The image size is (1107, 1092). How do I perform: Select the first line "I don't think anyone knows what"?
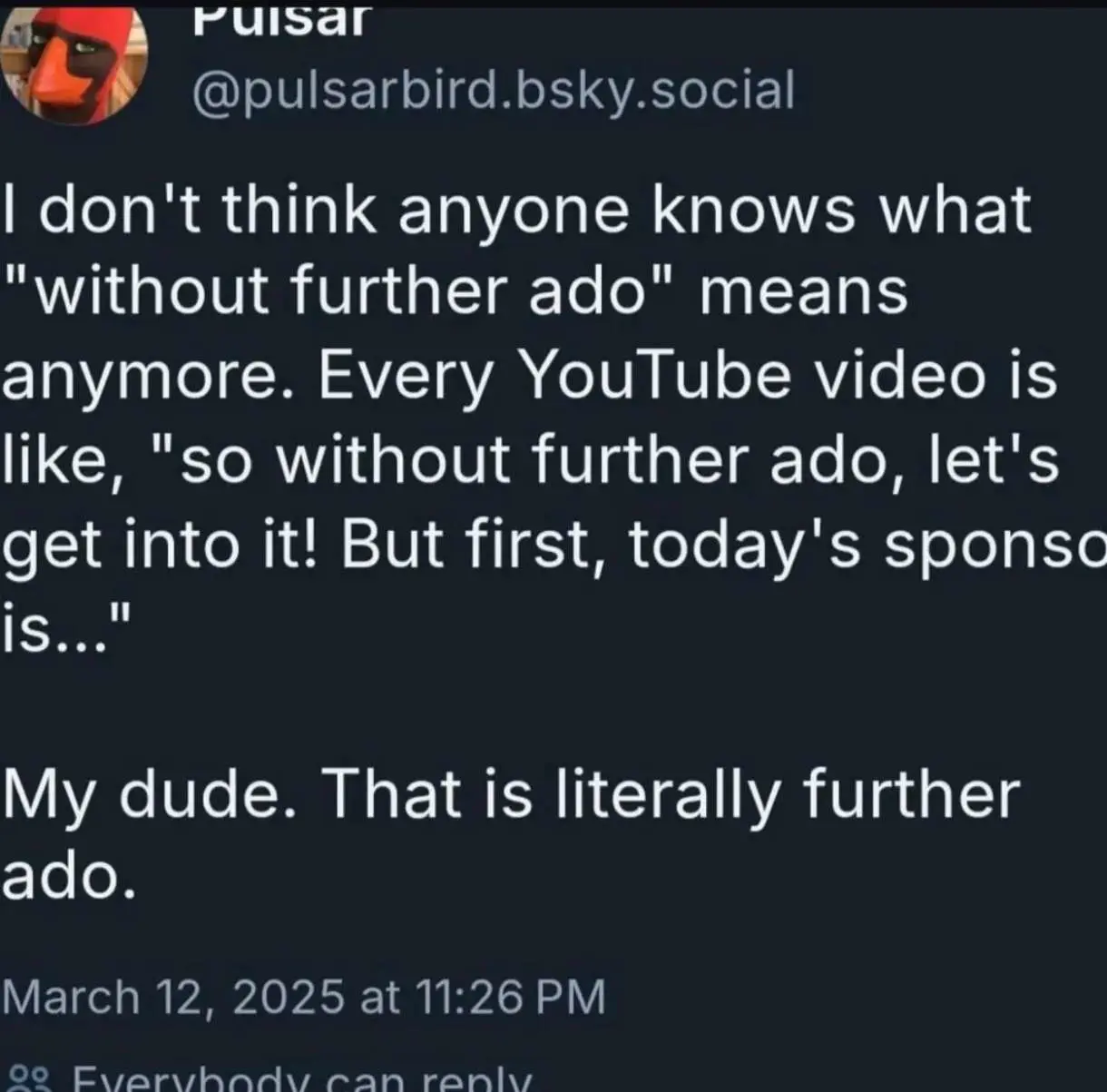click(517, 209)
